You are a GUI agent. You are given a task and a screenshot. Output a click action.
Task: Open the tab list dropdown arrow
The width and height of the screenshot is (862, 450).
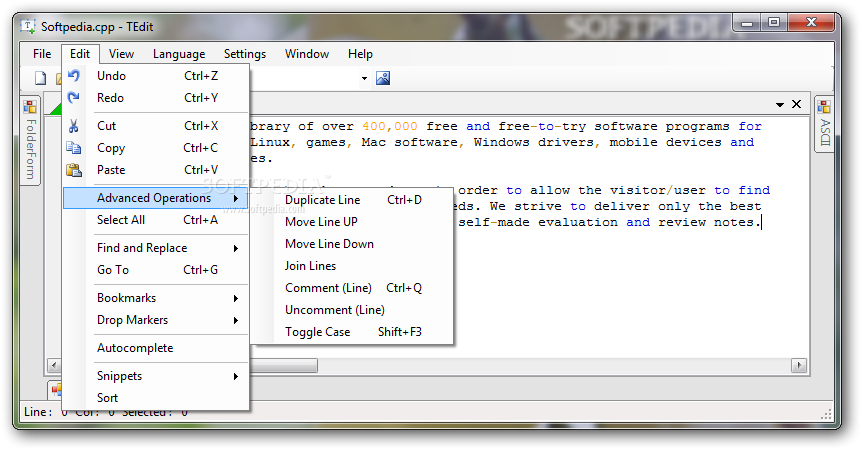click(x=780, y=104)
